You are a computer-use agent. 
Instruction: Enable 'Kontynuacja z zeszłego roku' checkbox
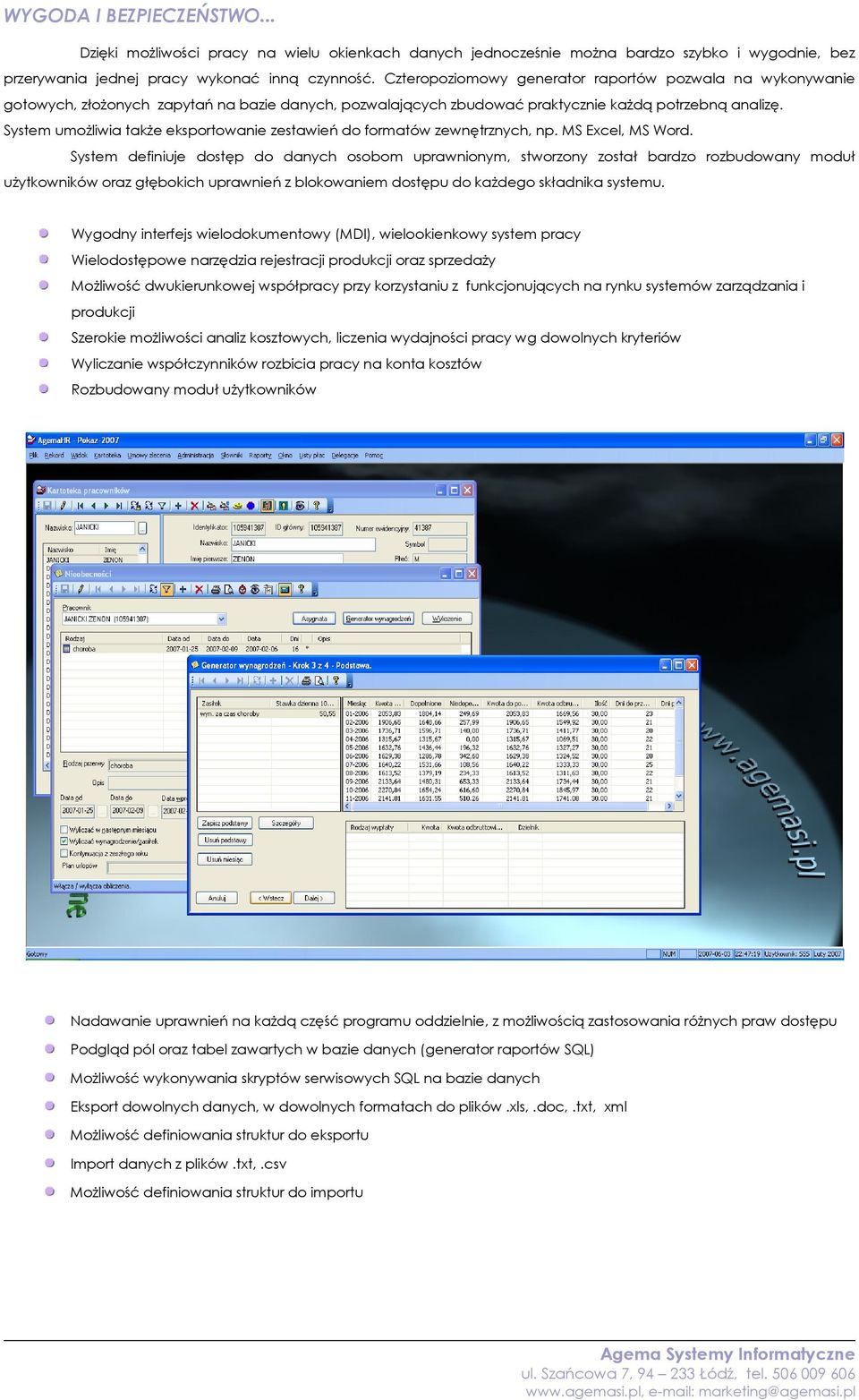pyautogui.click(x=64, y=853)
